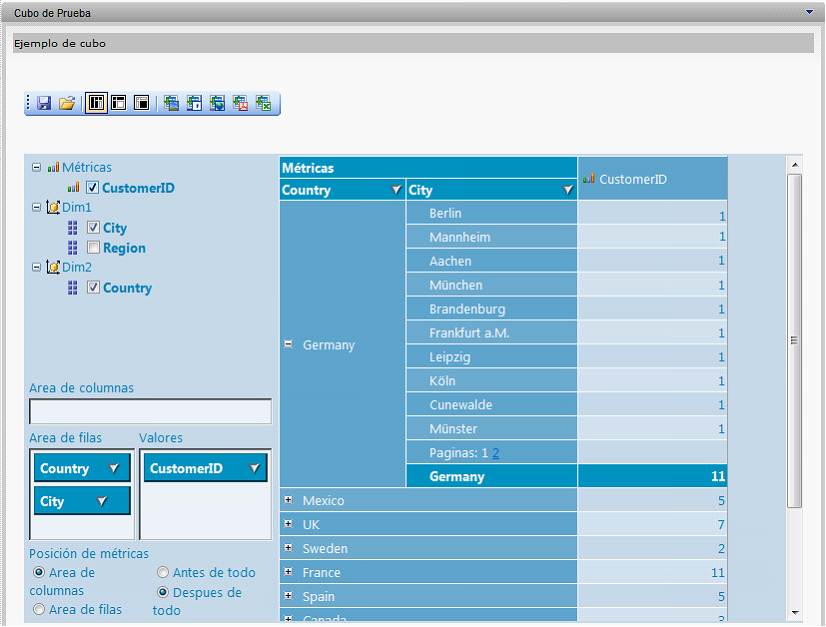Go to page 2 of Germany cities
This screenshot has width=826, height=627.
[495, 453]
